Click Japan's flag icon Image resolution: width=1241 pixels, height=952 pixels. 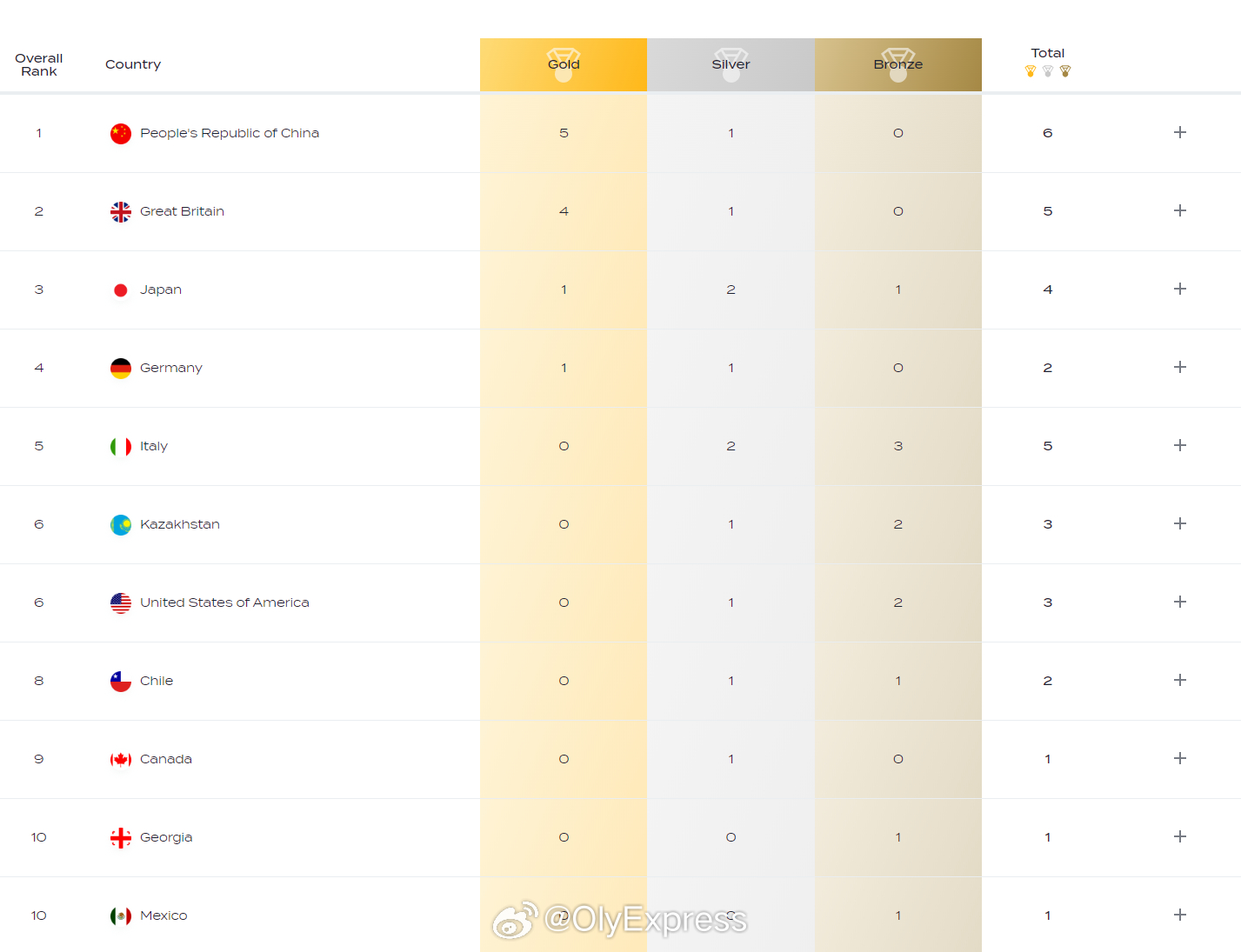(x=121, y=290)
